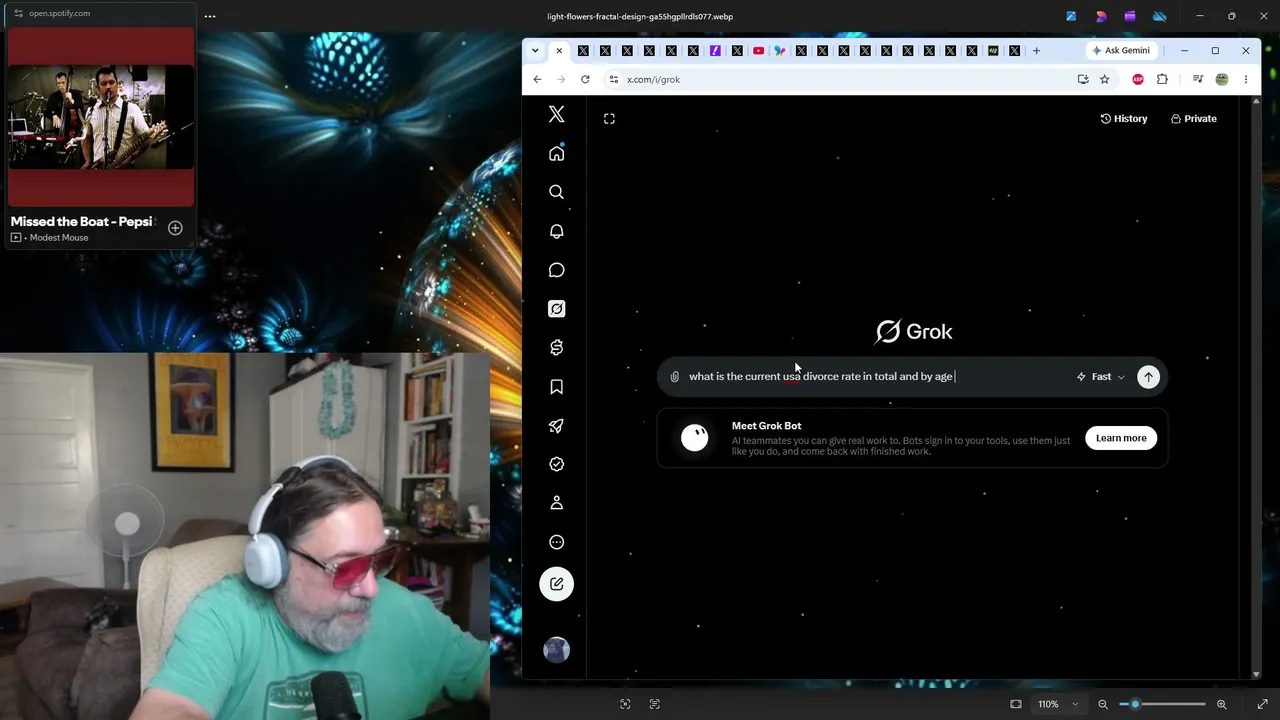The height and width of the screenshot is (720, 1280).
Task: Click the fit-to-window icon
Action: pyautogui.click(x=1016, y=704)
